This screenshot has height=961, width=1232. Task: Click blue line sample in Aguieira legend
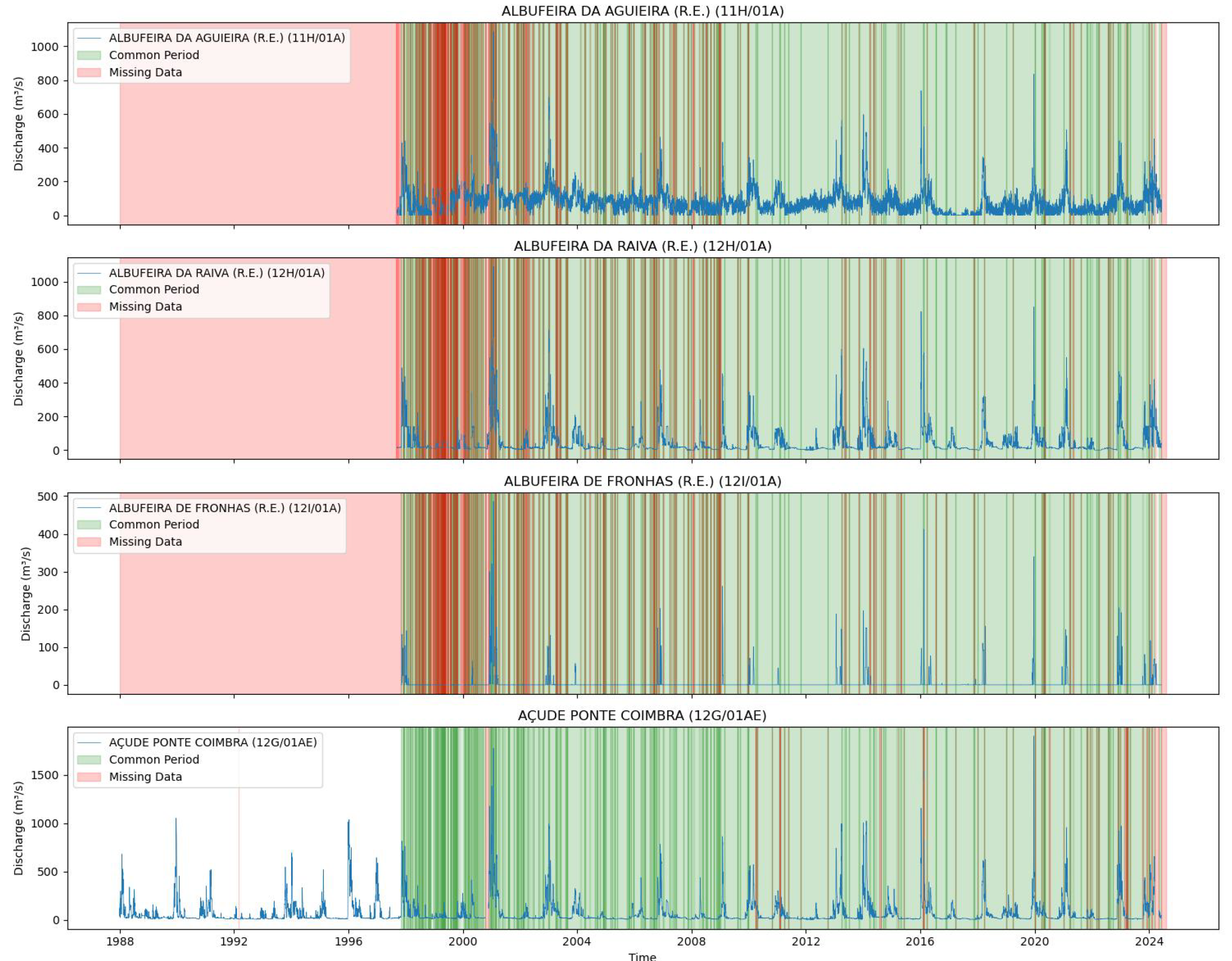pyautogui.click(x=89, y=38)
